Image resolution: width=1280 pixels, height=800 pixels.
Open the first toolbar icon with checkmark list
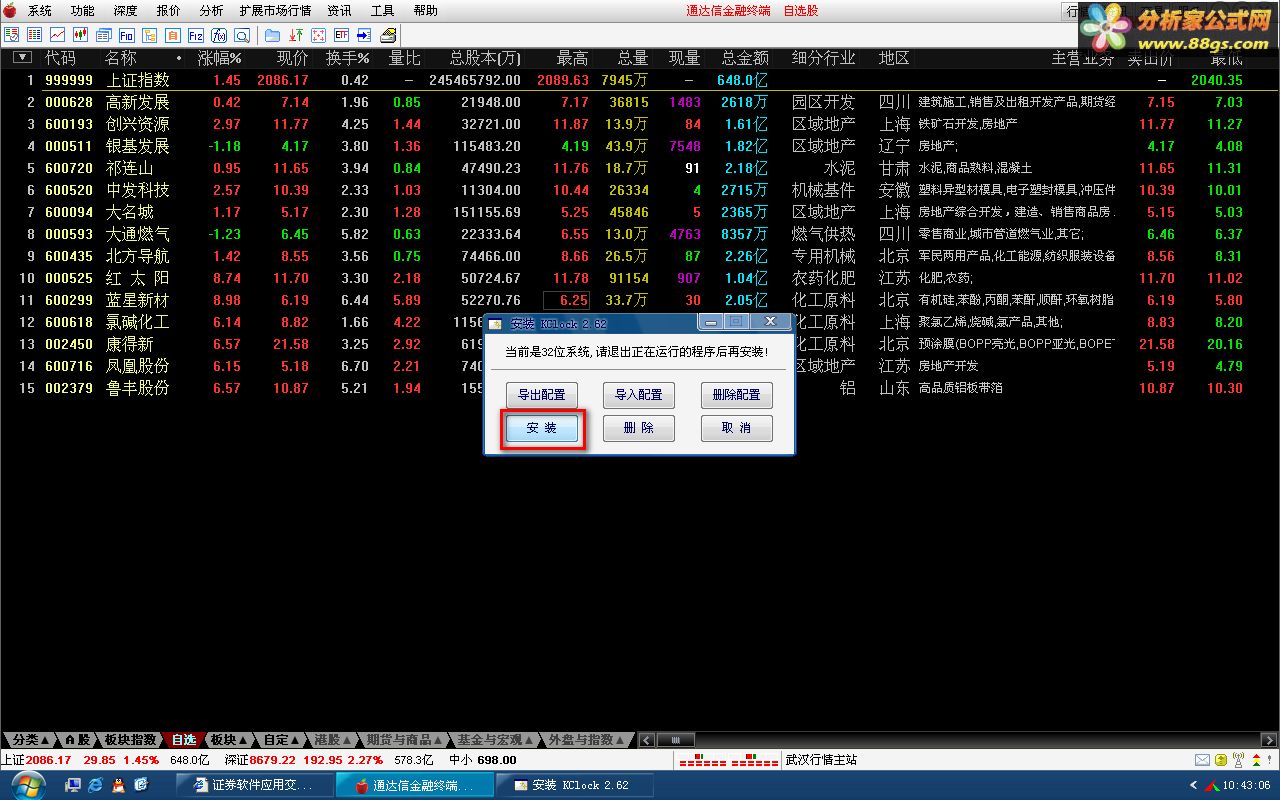[x=11, y=35]
